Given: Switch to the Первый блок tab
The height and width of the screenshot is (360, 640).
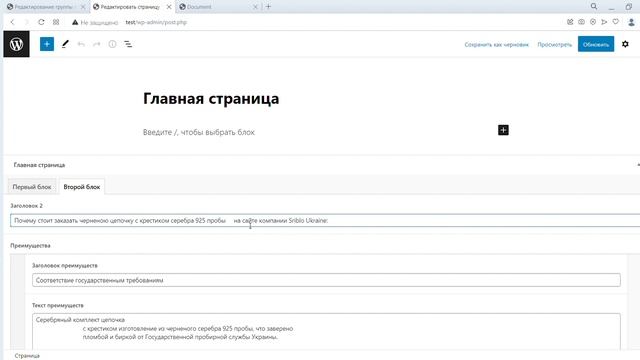Looking at the screenshot, I should point(32,187).
